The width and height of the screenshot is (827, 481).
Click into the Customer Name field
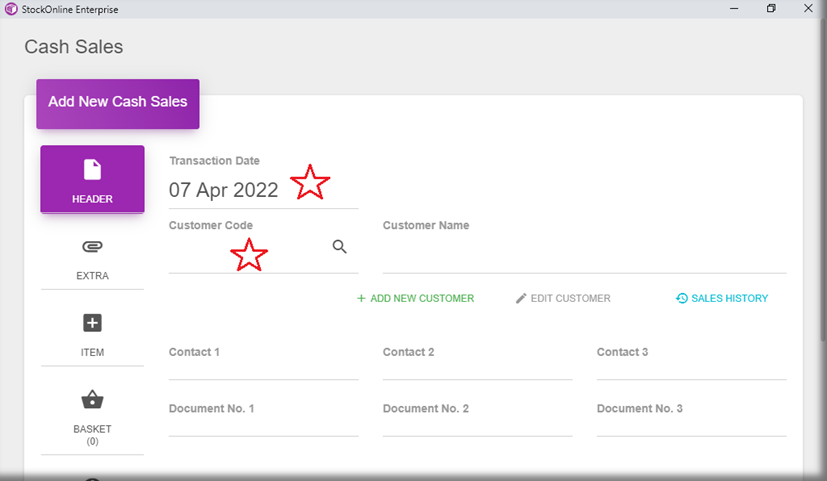tap(583, 258)
